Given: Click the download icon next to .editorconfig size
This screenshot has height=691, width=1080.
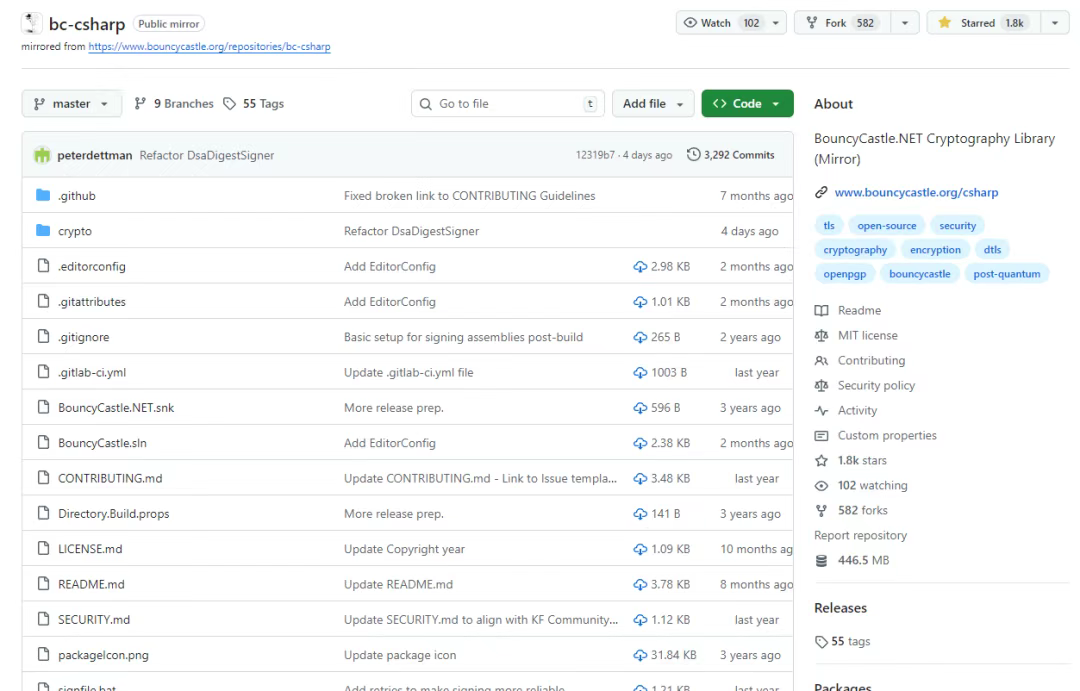Looking at the screenshot, I should pyautogui.click(x=640, y=267).
